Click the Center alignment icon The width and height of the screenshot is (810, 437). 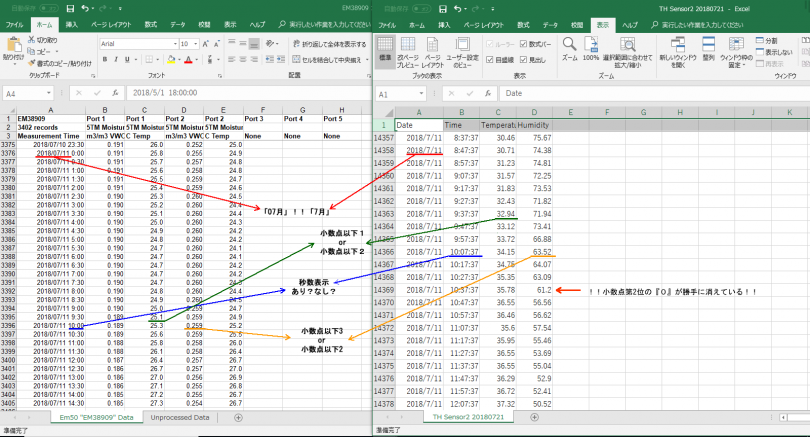[x=243, y=59]
